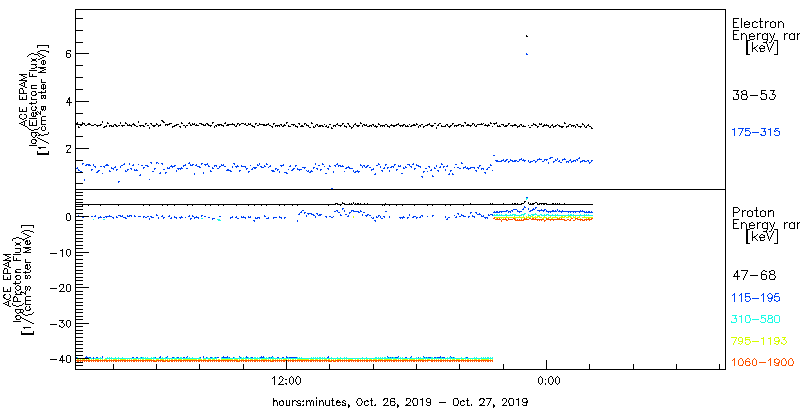Click the proton y-axis value 0
Viewport: 800px width, 410px height.
(66, 217)
